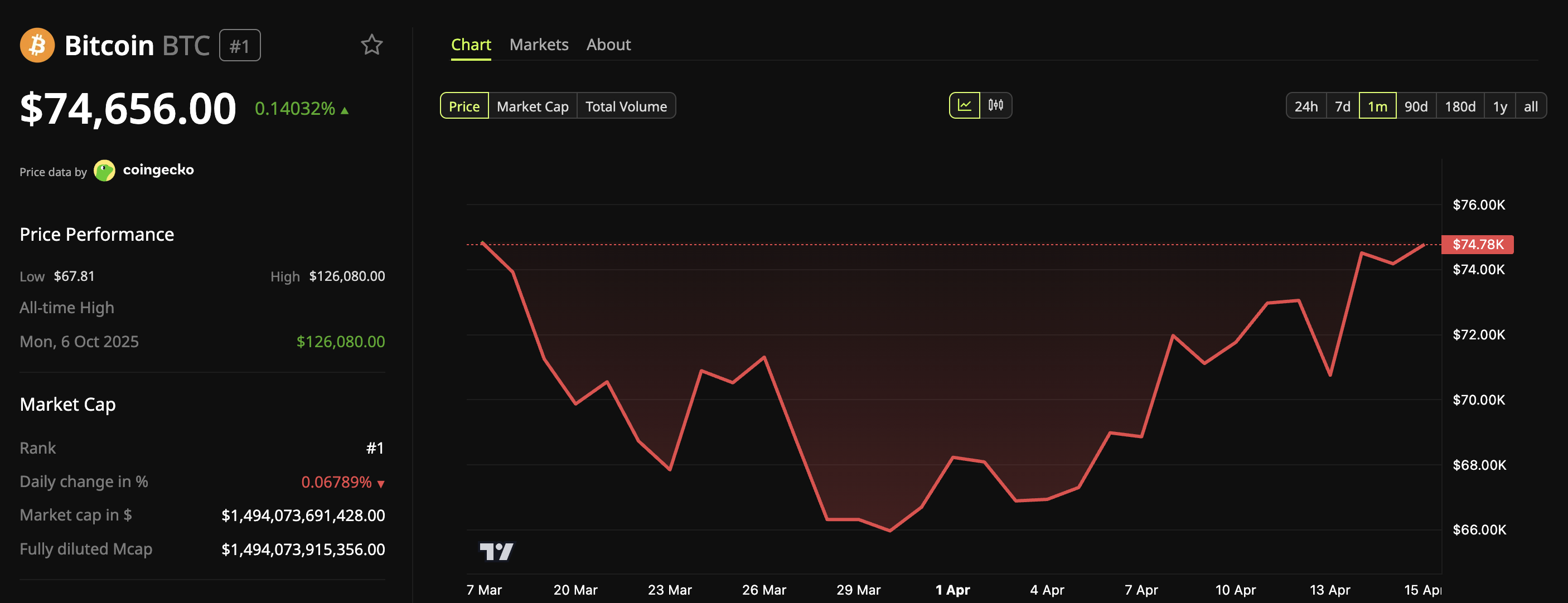Viewport: 1568px width, 603px height.
Task: Click the #1 rank badge near the title
Action: 240,45
